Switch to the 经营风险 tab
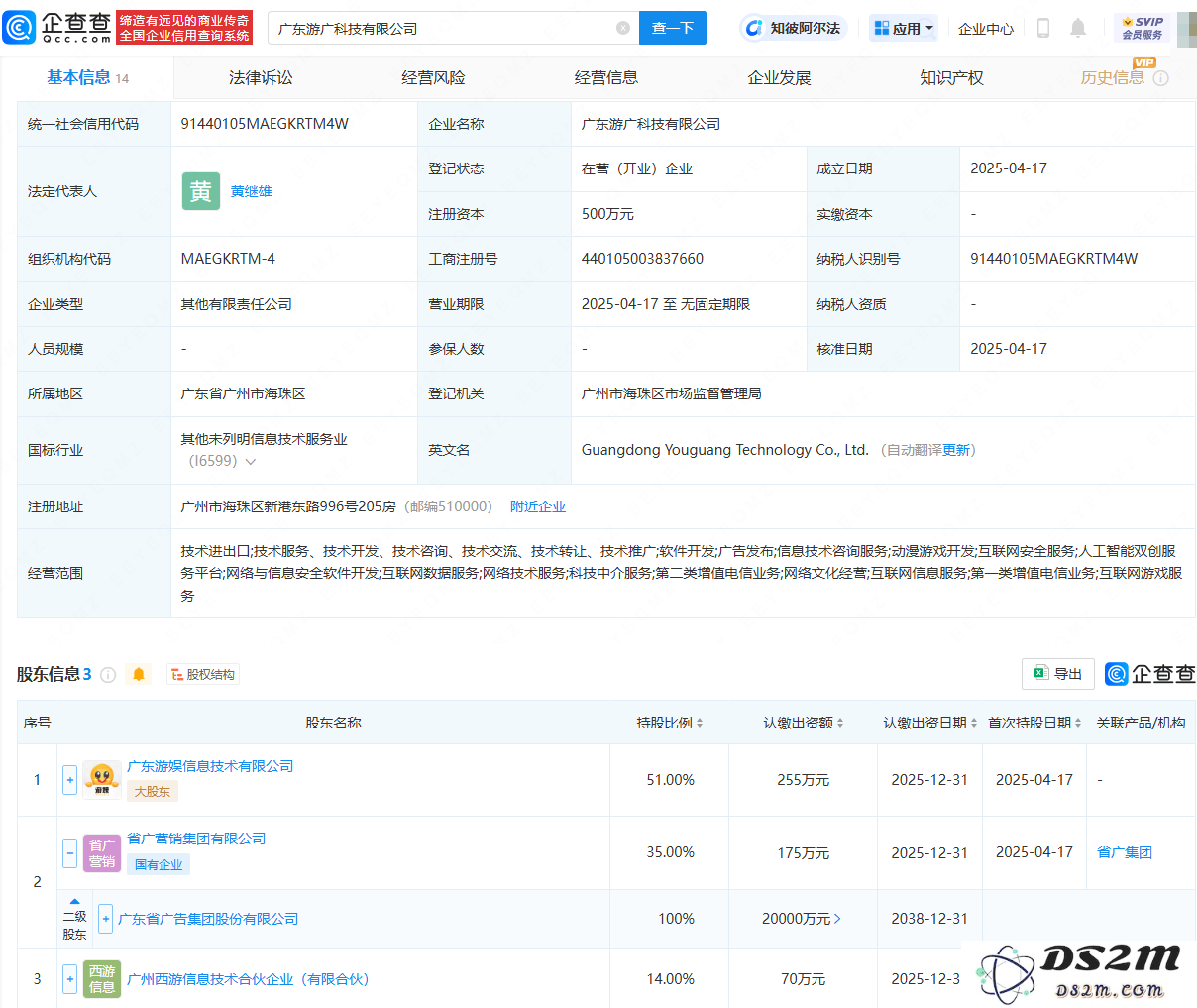This screenshot has width=1197, height=1008. (433, 77)
